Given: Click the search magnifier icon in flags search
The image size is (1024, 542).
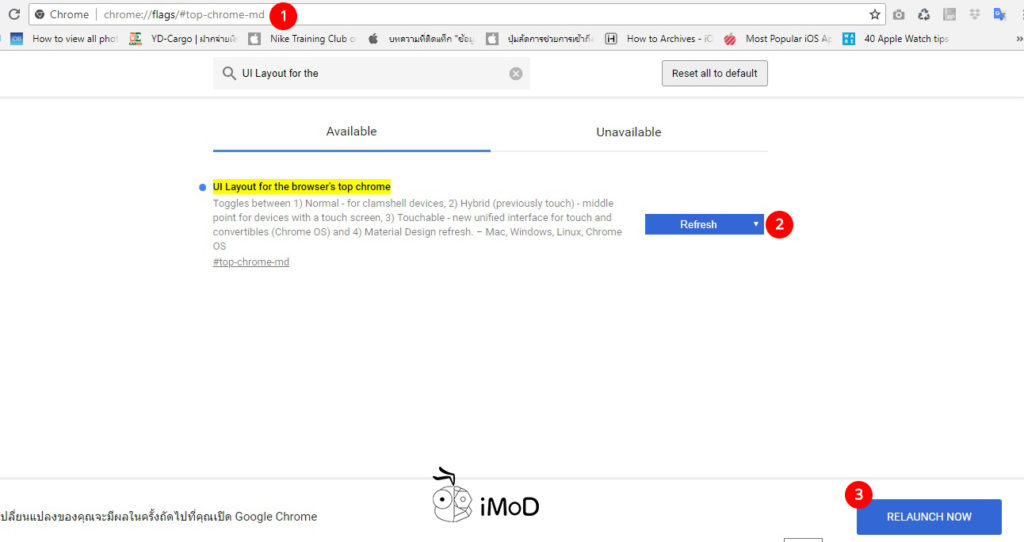Looking at the screenshot, I should point(229,73).
